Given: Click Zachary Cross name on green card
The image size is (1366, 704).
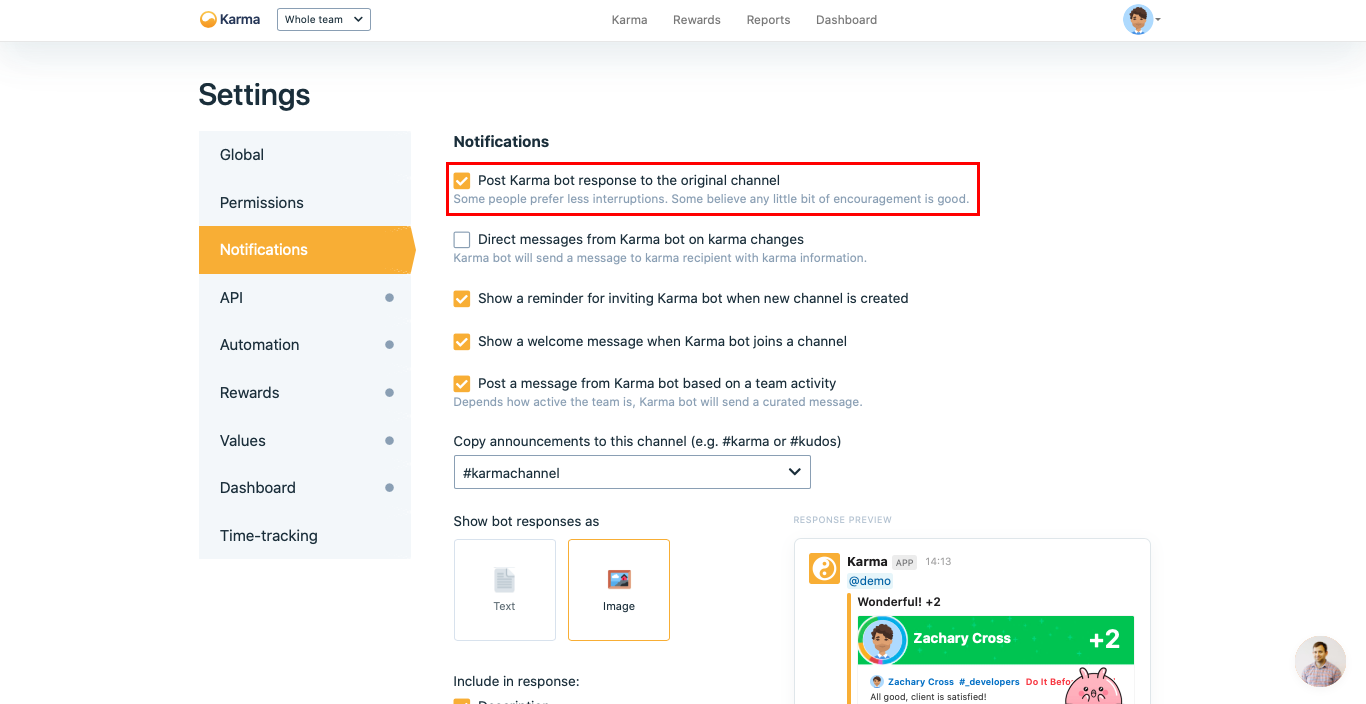Looking at the screenshot, I should (x=962, y=638).
